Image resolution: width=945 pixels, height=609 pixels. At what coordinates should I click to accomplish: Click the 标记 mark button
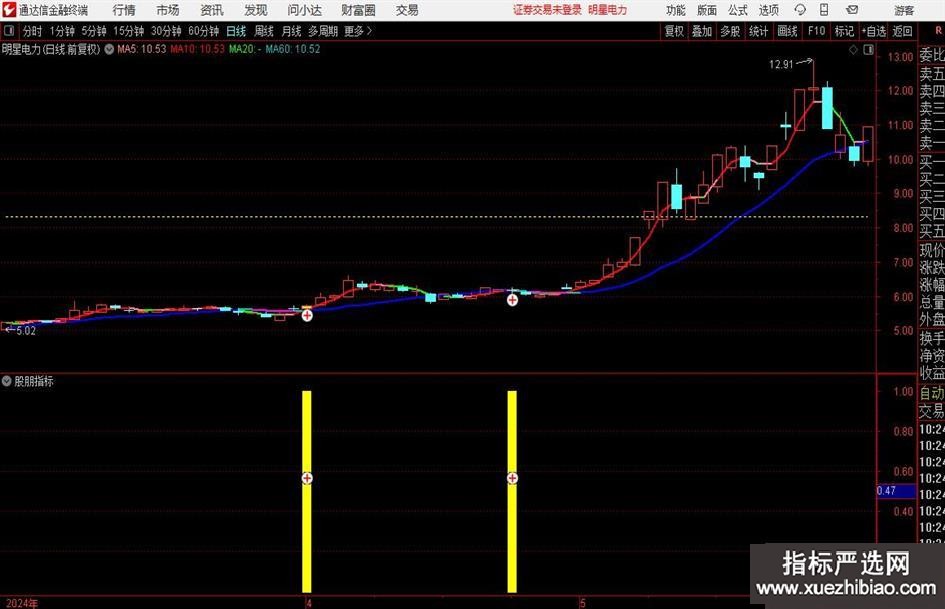(844, 31)
